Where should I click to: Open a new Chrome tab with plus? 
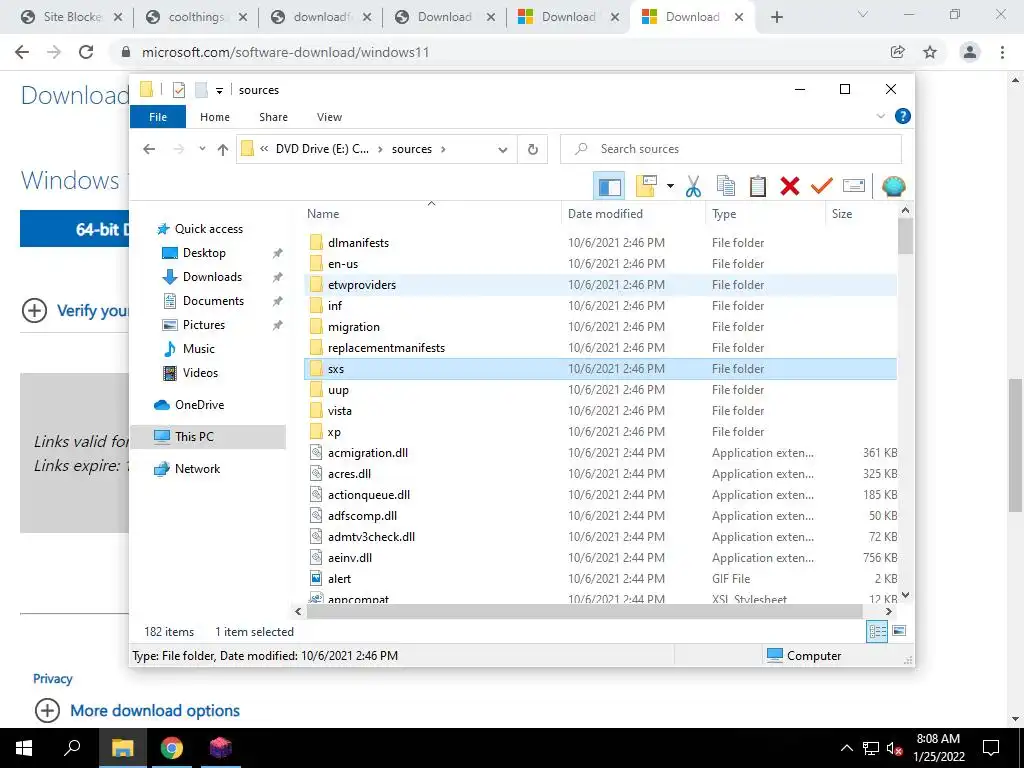(776, 17)
